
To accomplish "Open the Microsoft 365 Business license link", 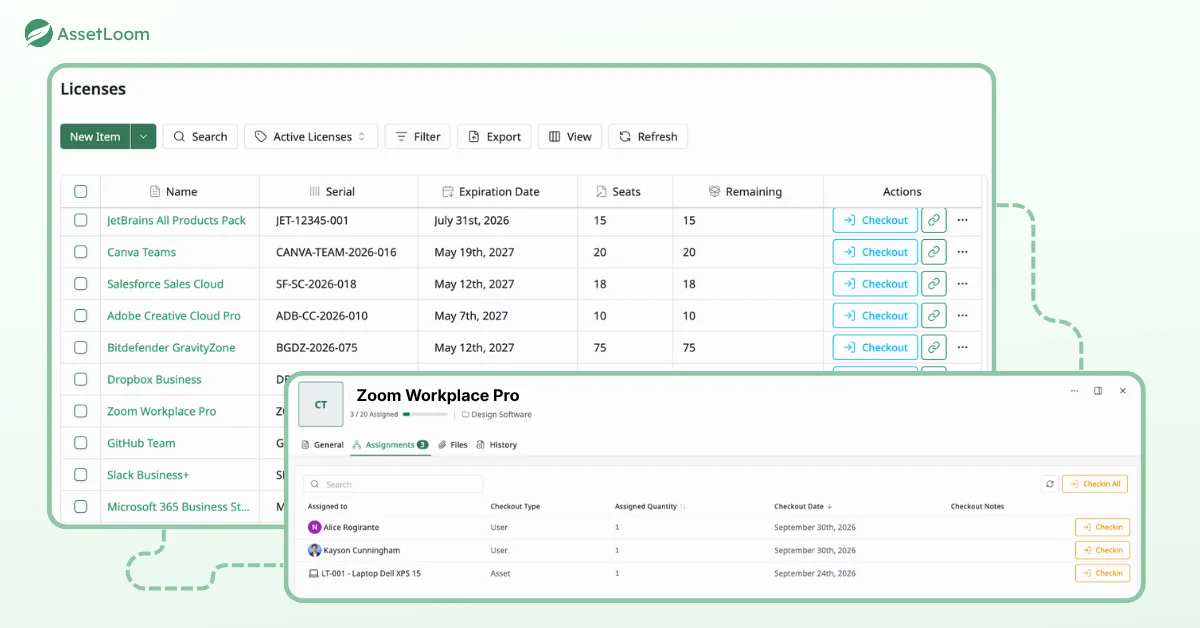I will tap(178, 507).
